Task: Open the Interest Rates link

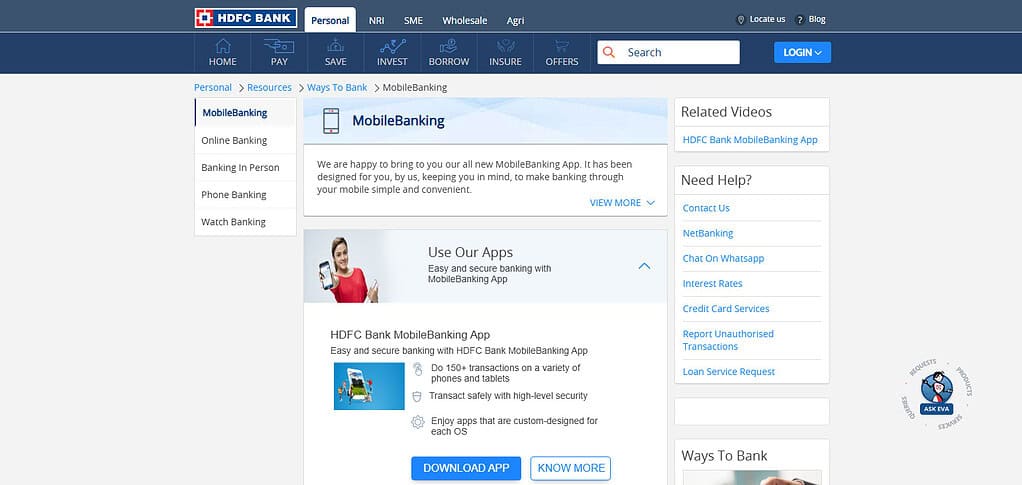Action: tap(712, 284)
